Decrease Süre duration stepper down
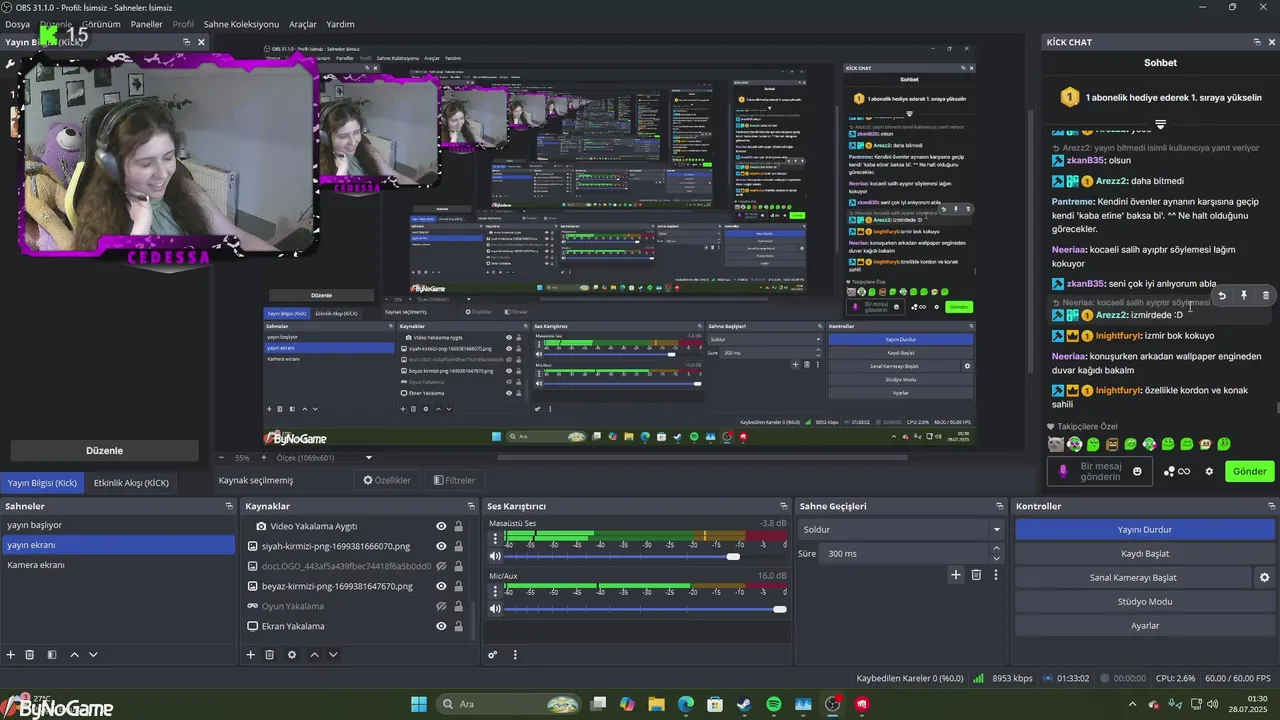This screenshot has width=1280, height=720. (x=996, y=558)
